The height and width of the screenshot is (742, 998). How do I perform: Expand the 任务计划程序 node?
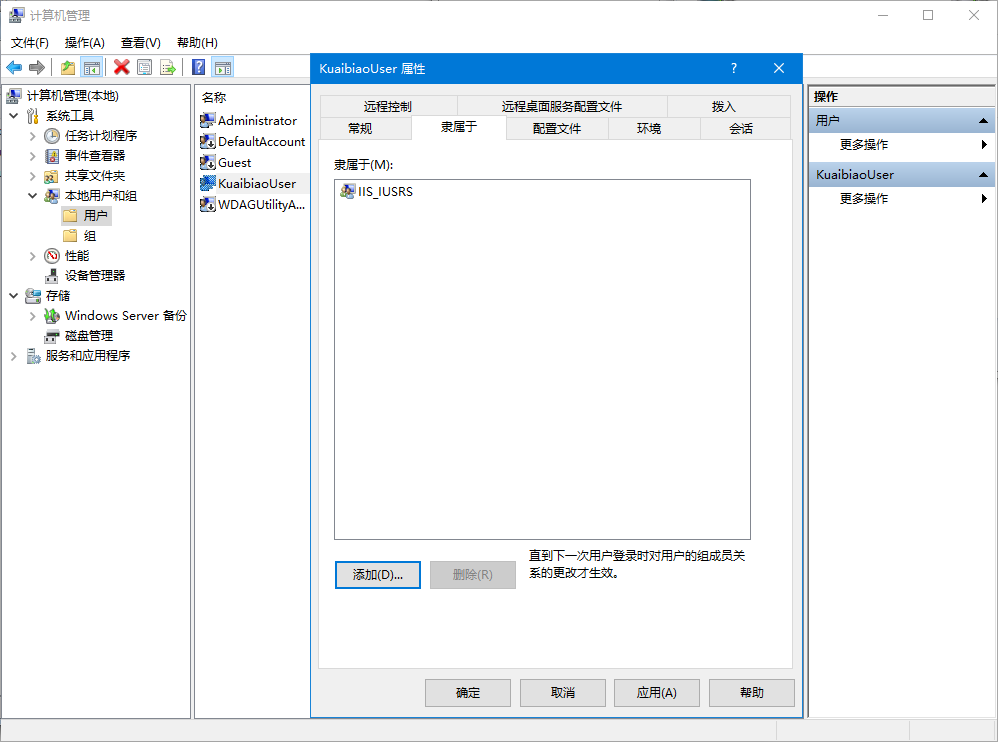coord(32,136)
